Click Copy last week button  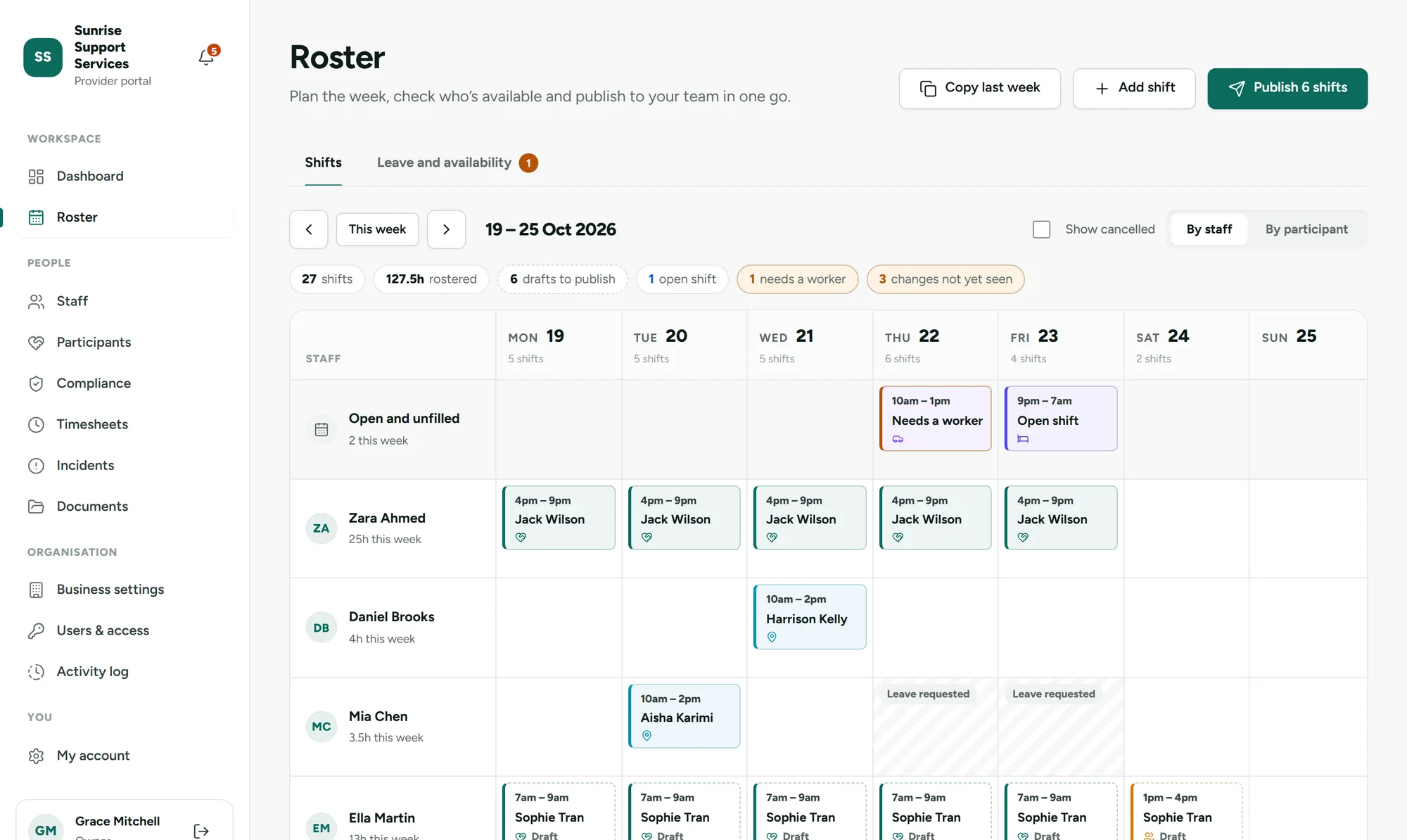point(979,89)
